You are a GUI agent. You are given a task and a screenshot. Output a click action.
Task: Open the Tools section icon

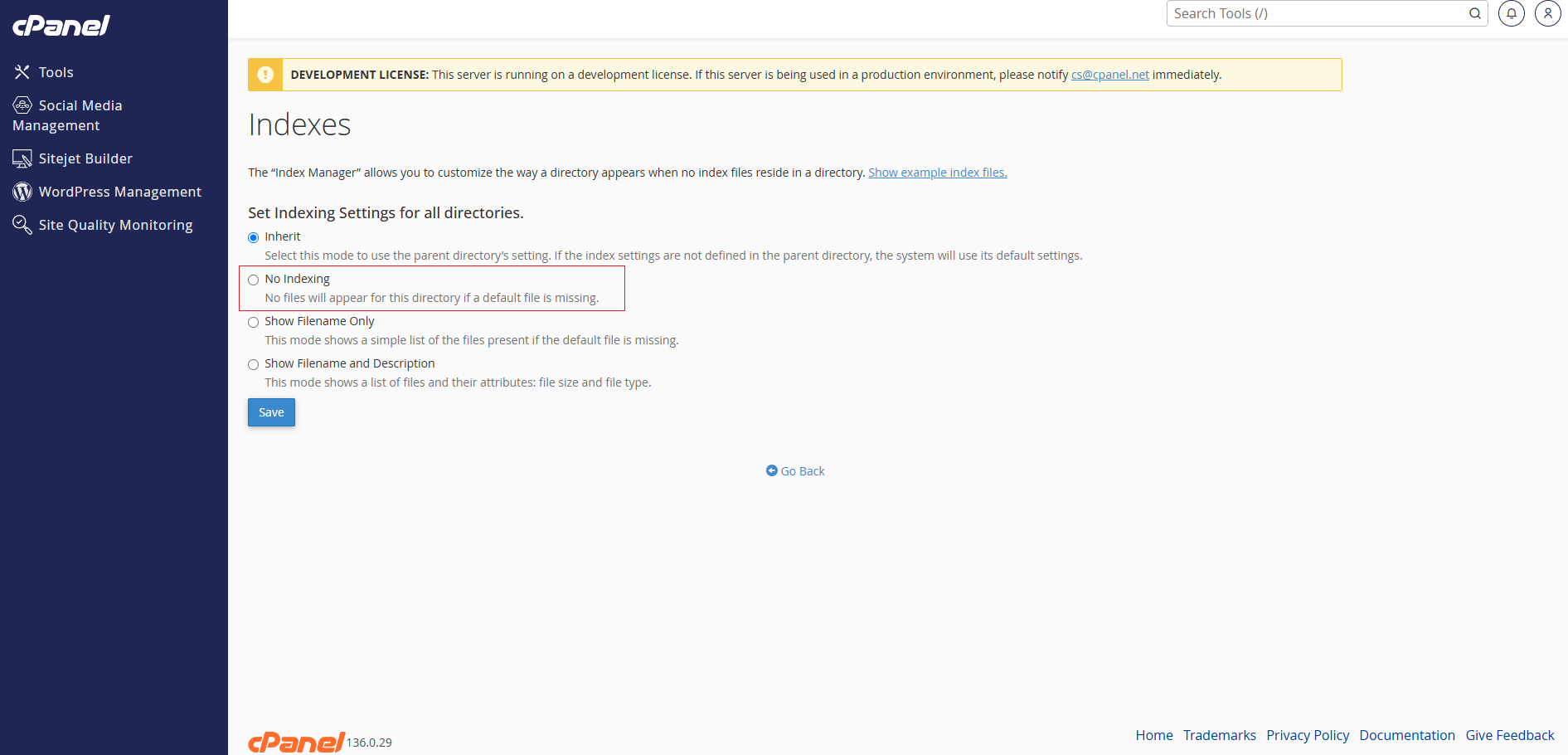(22, 72)
